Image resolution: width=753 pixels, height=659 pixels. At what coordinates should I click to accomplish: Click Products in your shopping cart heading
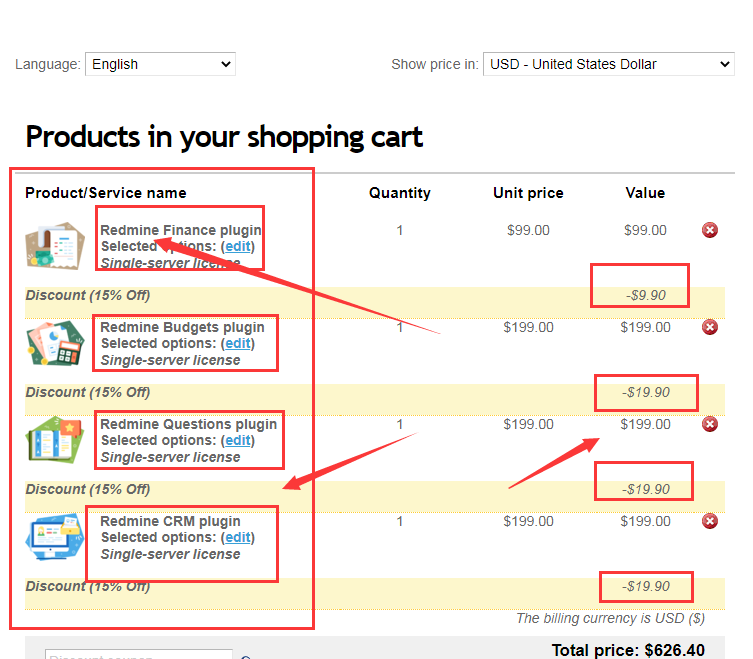tap(224, 137)
